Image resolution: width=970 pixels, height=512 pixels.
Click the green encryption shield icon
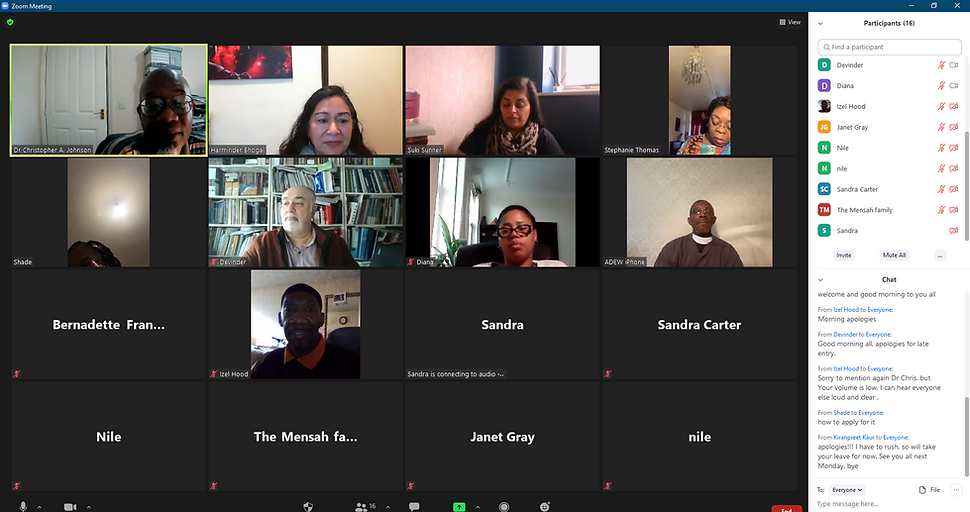coord(10,22)
